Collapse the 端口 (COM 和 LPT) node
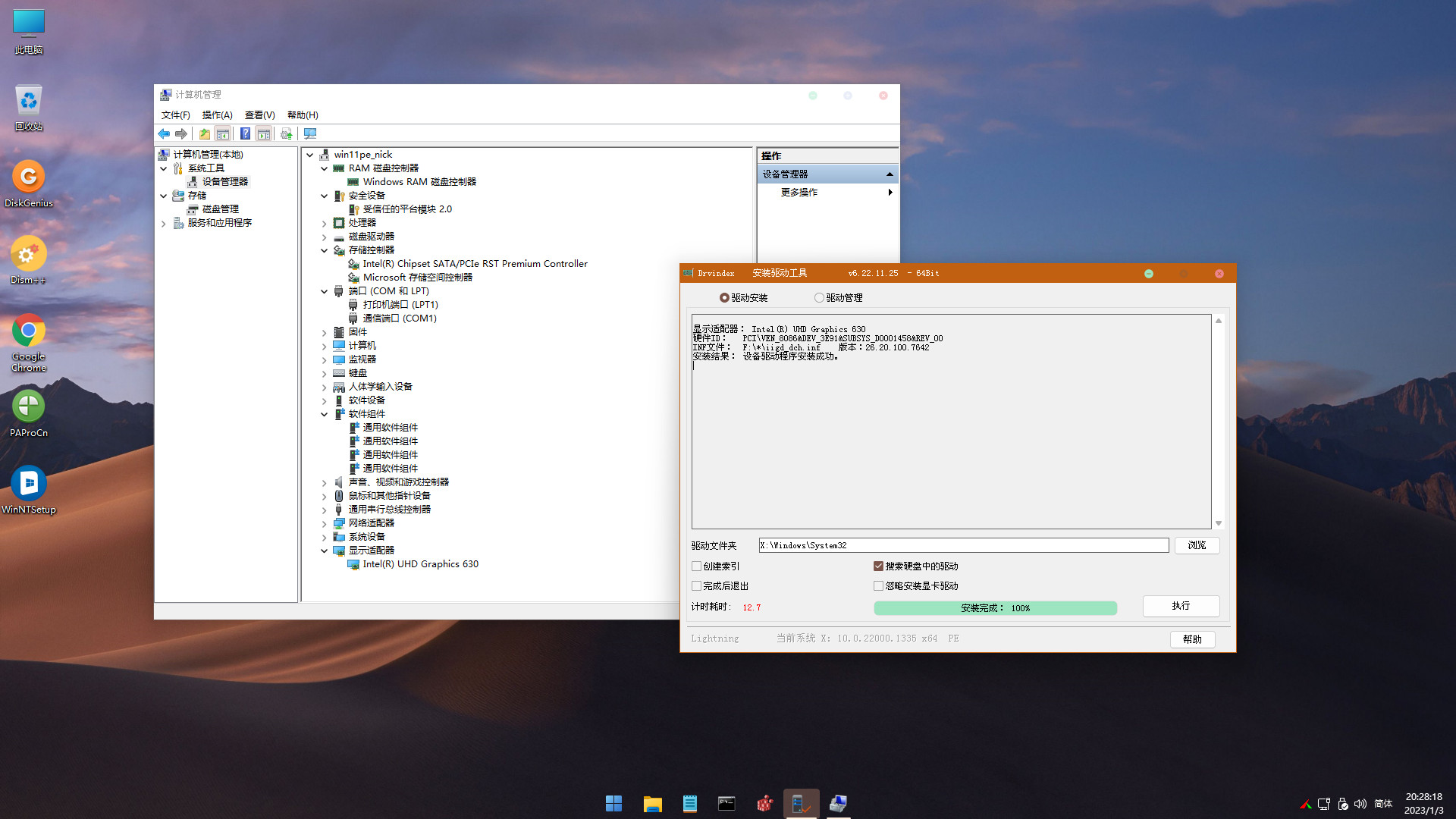This screenshot has width=1456, height=819. pyautogui.click(x=324, y=291)
